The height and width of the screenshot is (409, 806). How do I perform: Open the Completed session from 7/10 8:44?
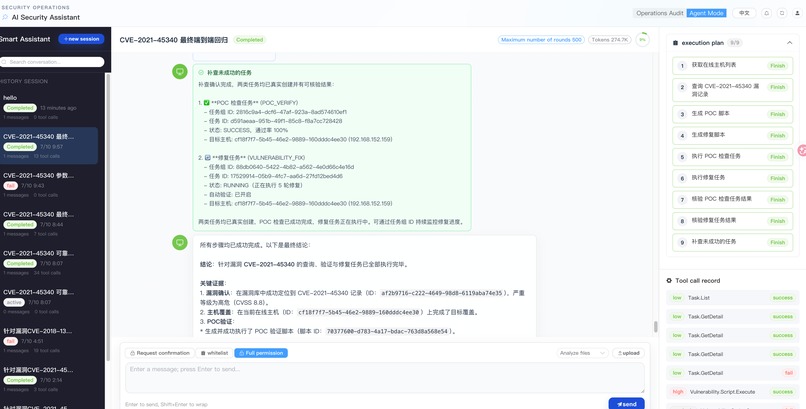[49, 224]
